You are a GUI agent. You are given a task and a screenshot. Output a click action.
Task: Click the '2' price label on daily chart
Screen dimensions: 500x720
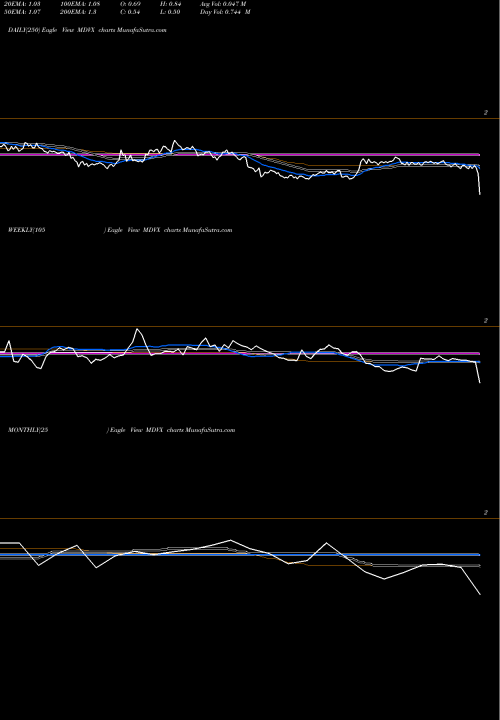point(486,112)
